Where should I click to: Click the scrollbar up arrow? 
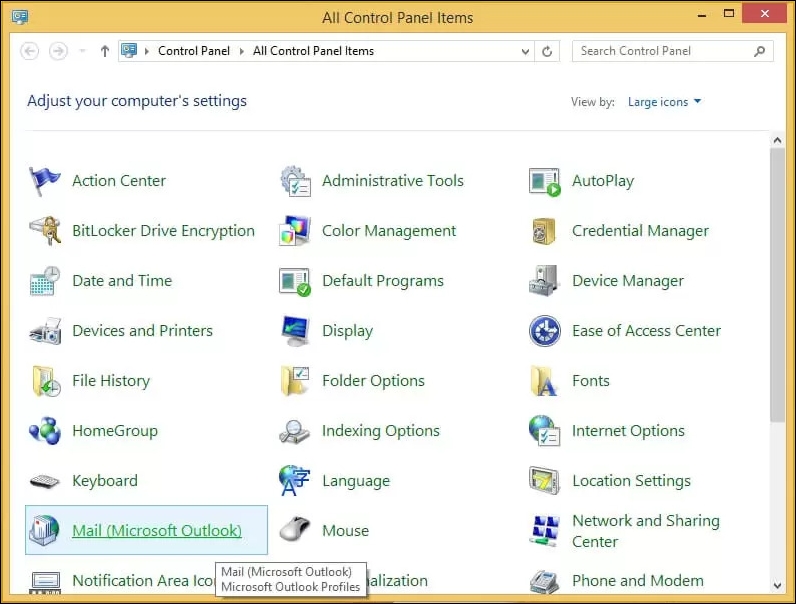777,140
